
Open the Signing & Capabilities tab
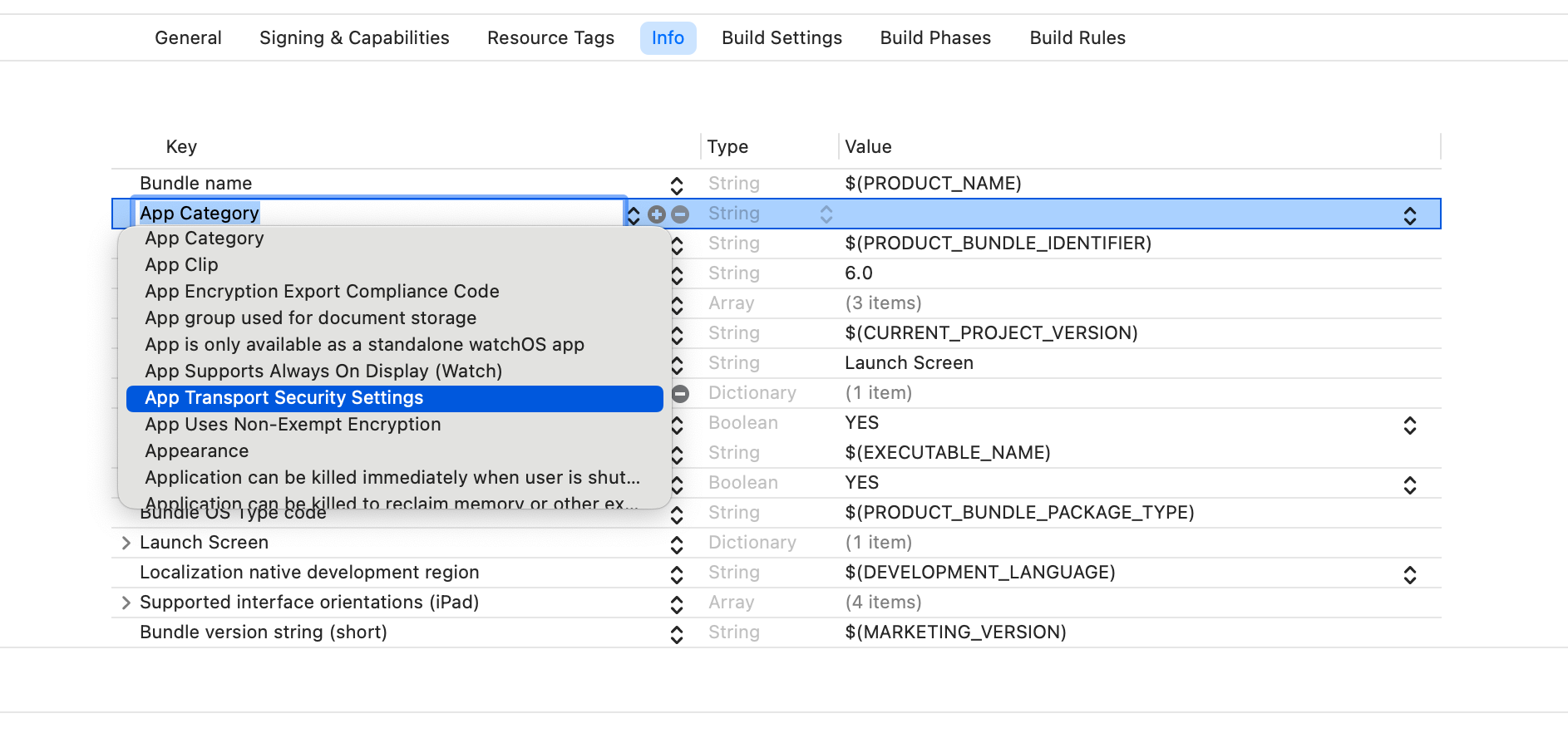(353, 38)
